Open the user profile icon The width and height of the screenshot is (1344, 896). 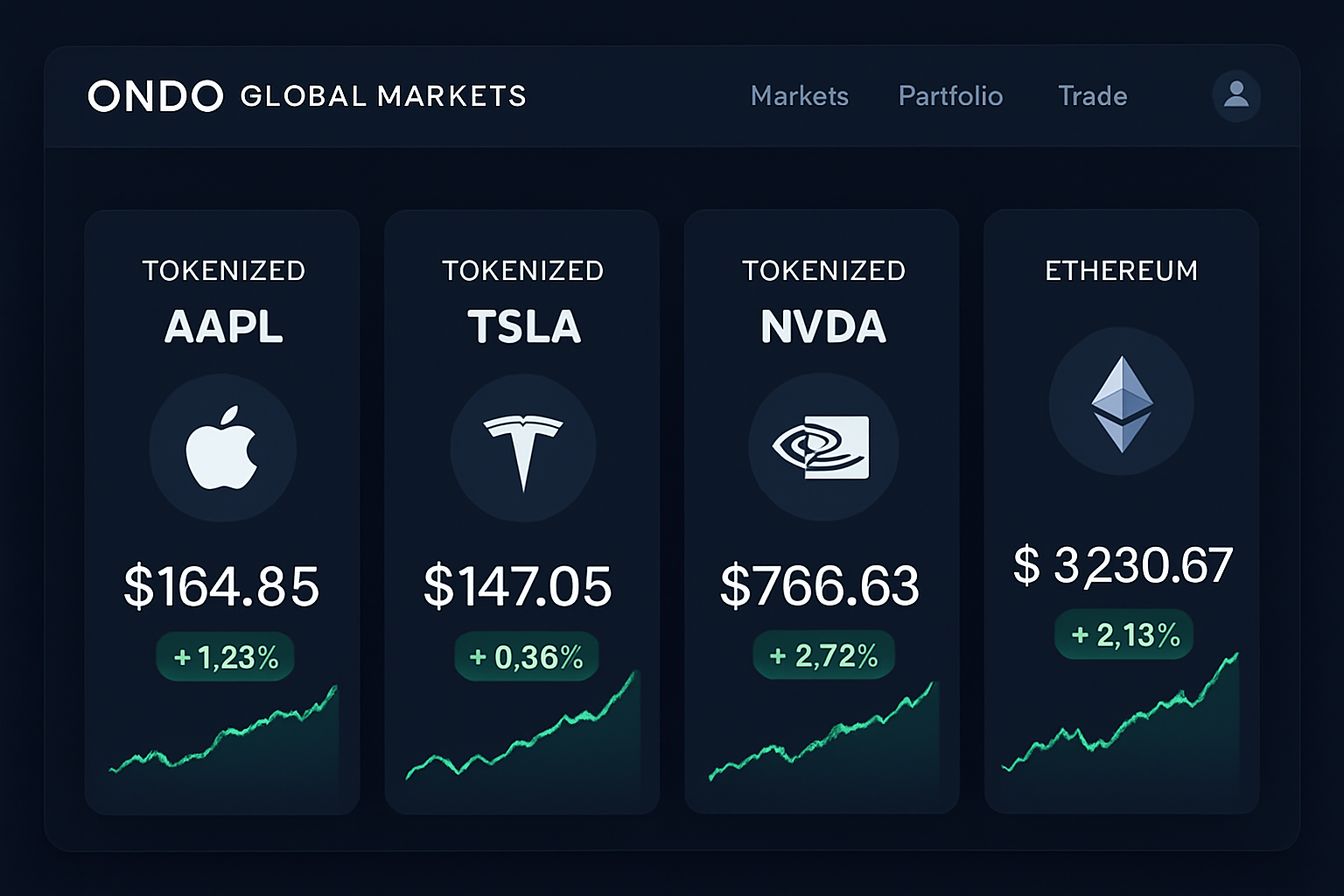coord(1235,96)
